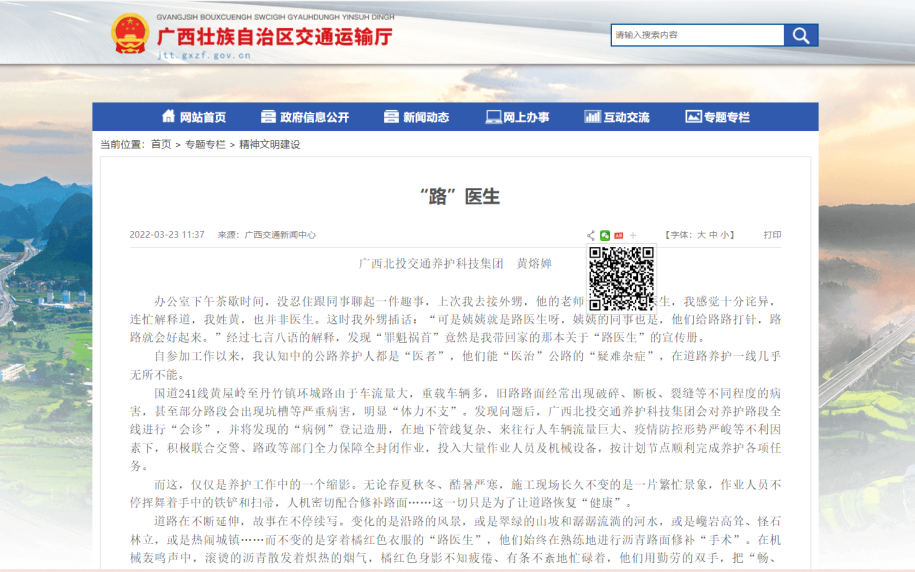This screenshot has width=915, height=572.
Task: Click the national emblem logo
Action: 130,35
